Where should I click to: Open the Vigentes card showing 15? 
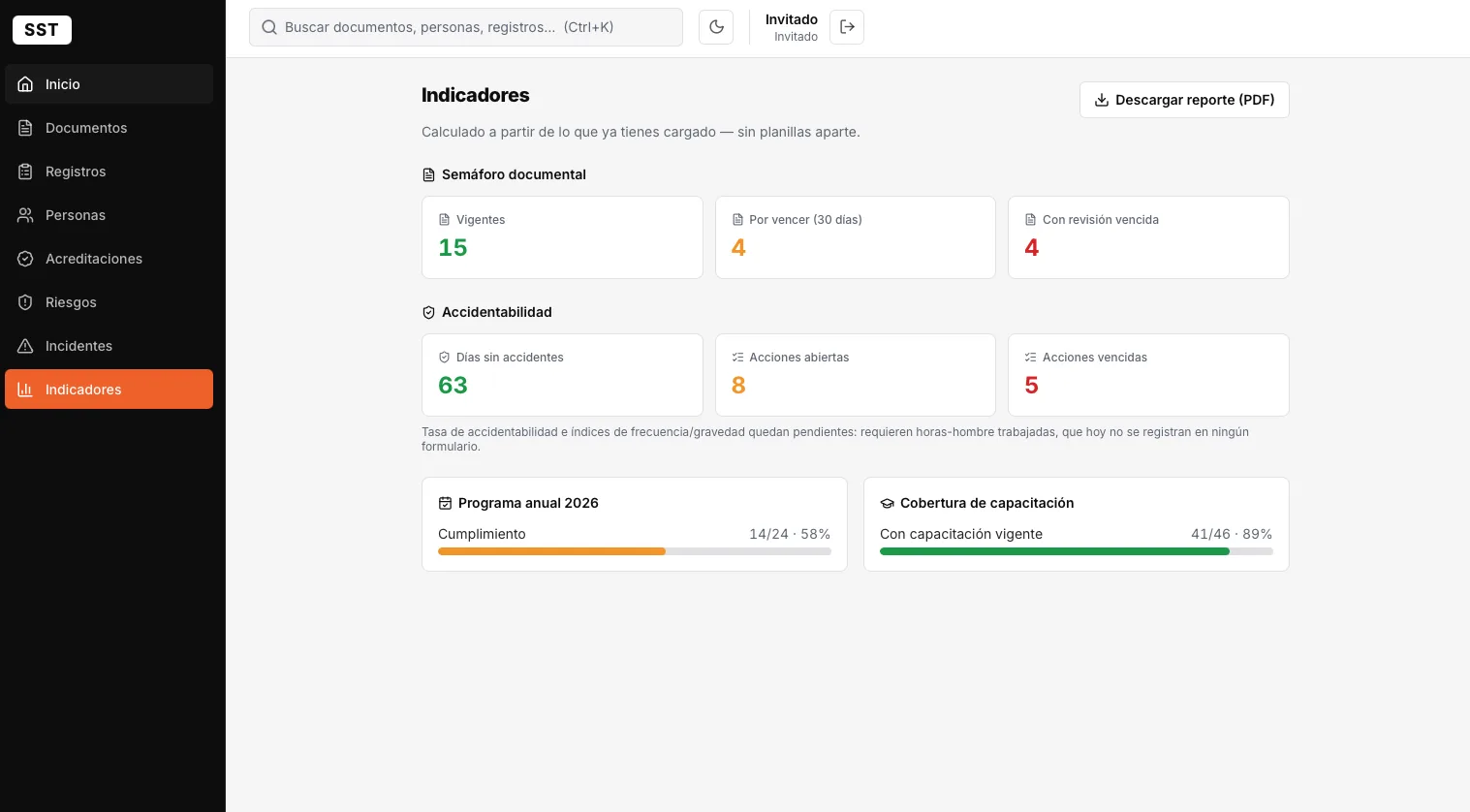(x=562, y=237)
